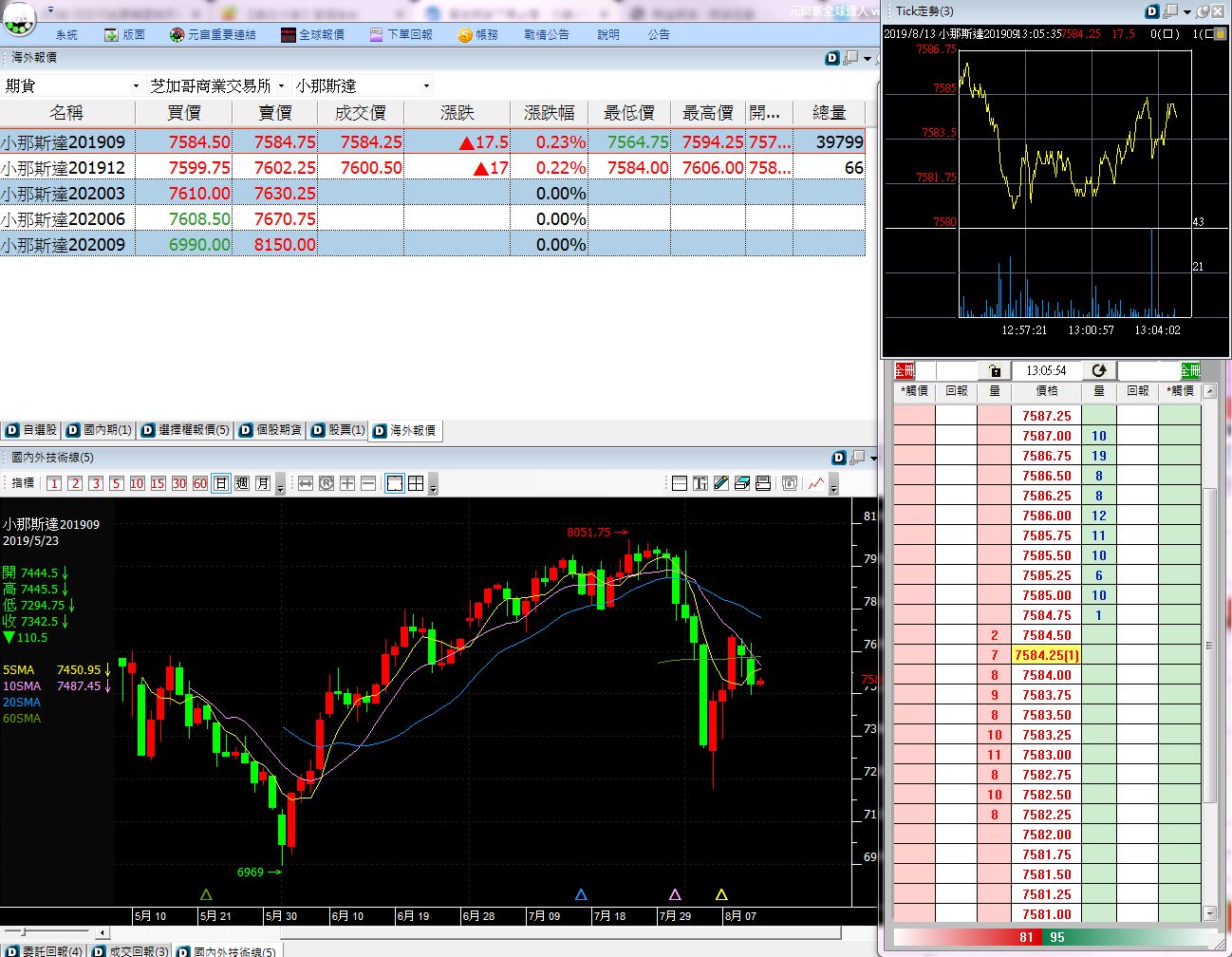Click the print chart icon
Screen dimensions: 1232x957
763,483
